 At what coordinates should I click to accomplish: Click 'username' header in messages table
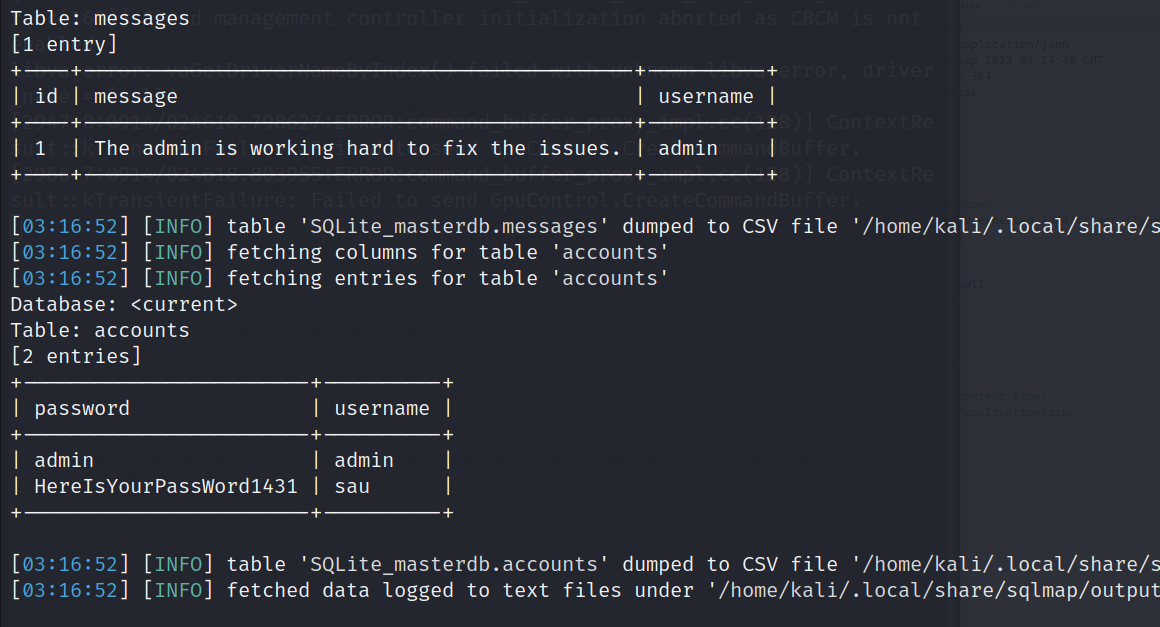pyautogui.click(x=707, y=97)
